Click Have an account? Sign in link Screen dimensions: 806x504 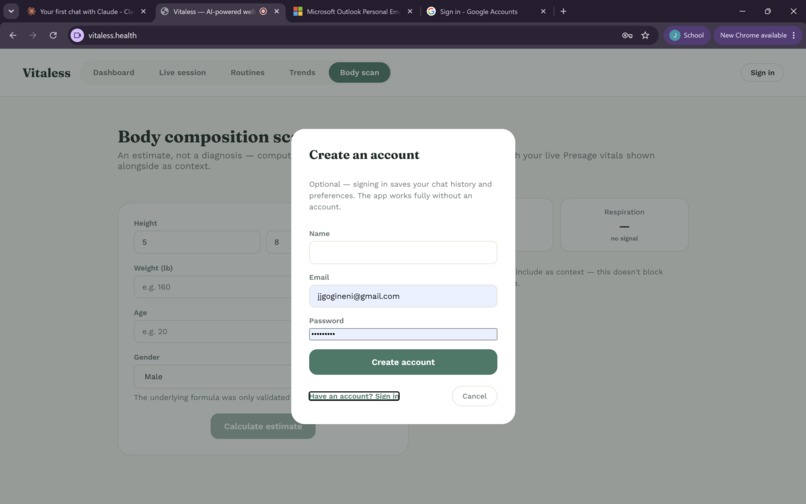(354, 396)
